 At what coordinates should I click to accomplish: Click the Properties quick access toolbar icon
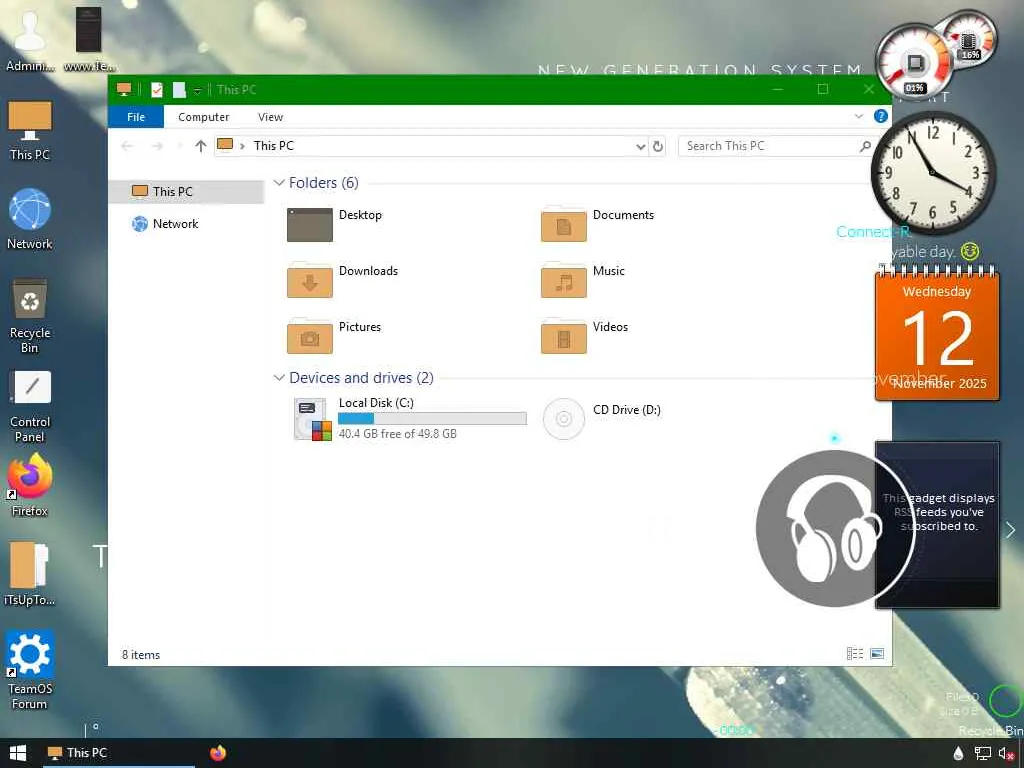(x=157, y=89)
